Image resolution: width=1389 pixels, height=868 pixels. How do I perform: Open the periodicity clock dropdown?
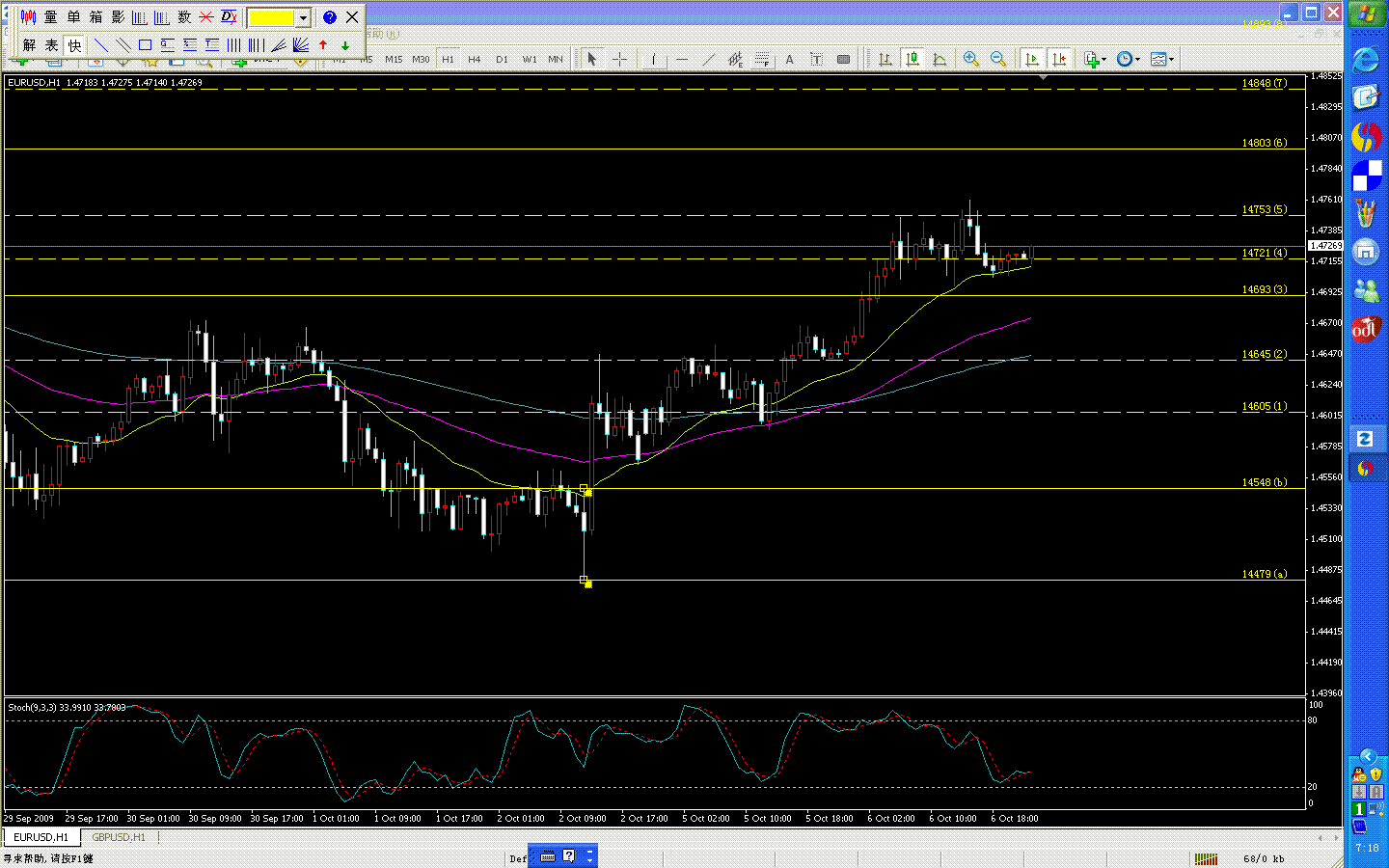point(1128,60)
